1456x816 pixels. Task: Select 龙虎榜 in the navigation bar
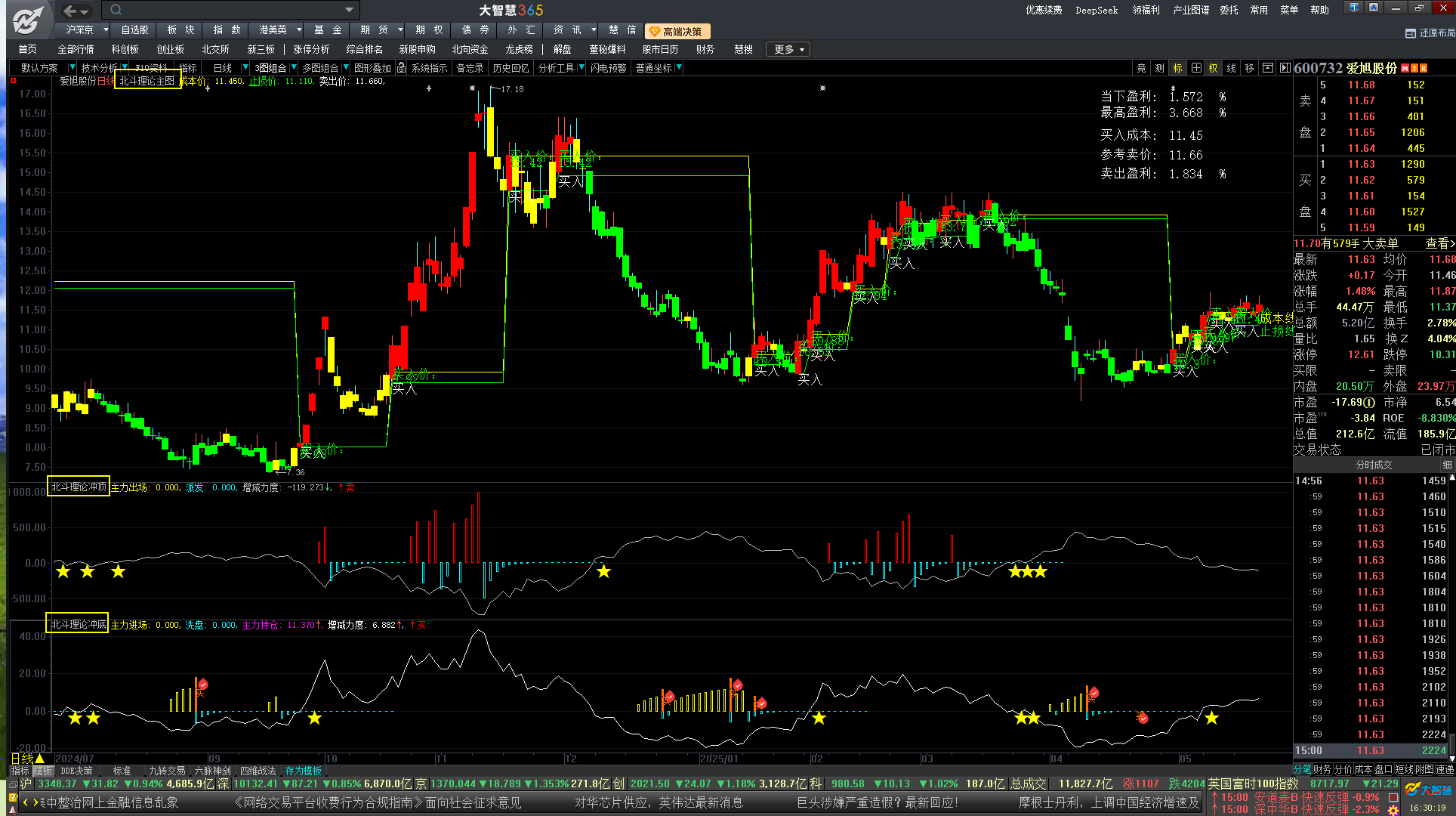point(519,49)
